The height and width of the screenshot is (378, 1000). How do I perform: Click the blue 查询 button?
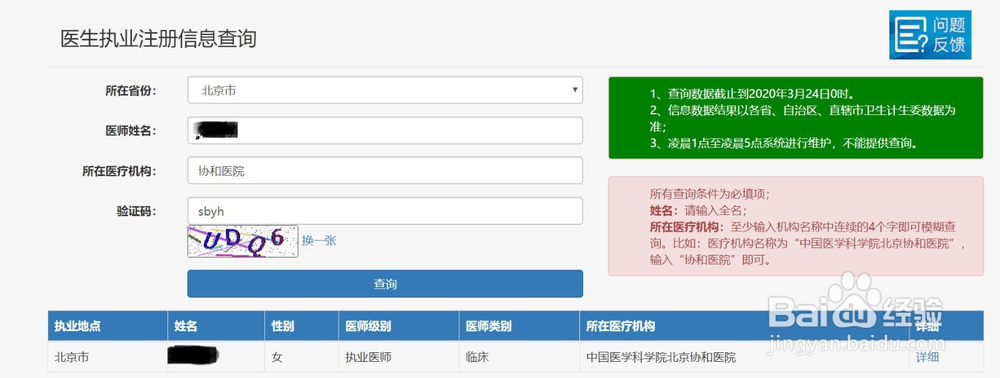[385, 284]
